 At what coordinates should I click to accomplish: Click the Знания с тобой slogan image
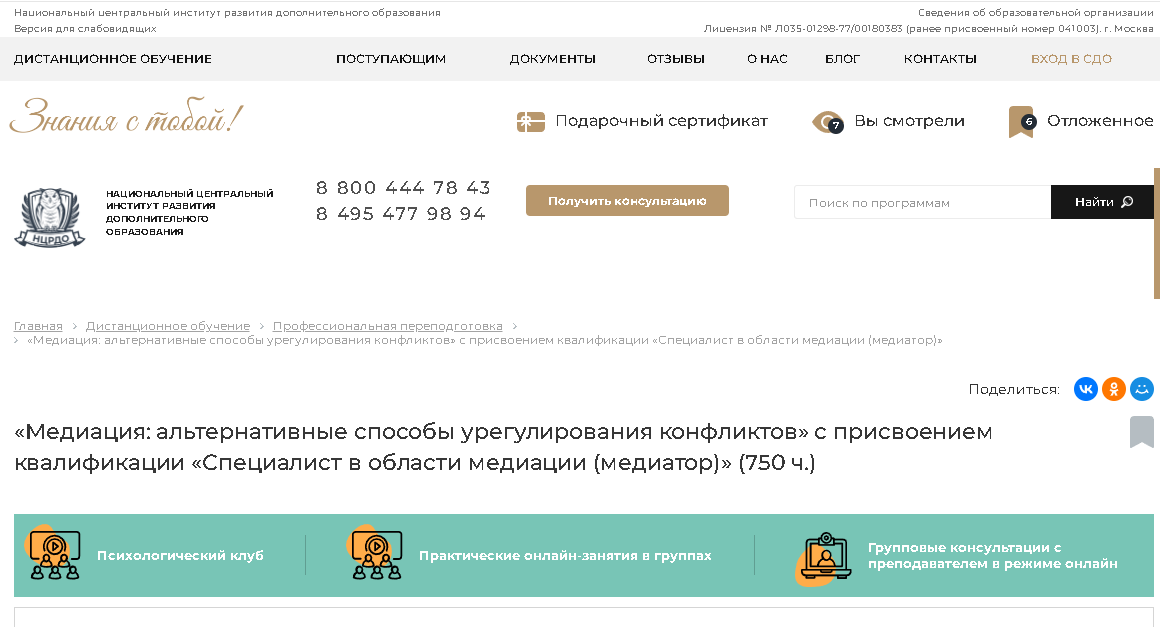pyautogui.click(x=126, y=117)
